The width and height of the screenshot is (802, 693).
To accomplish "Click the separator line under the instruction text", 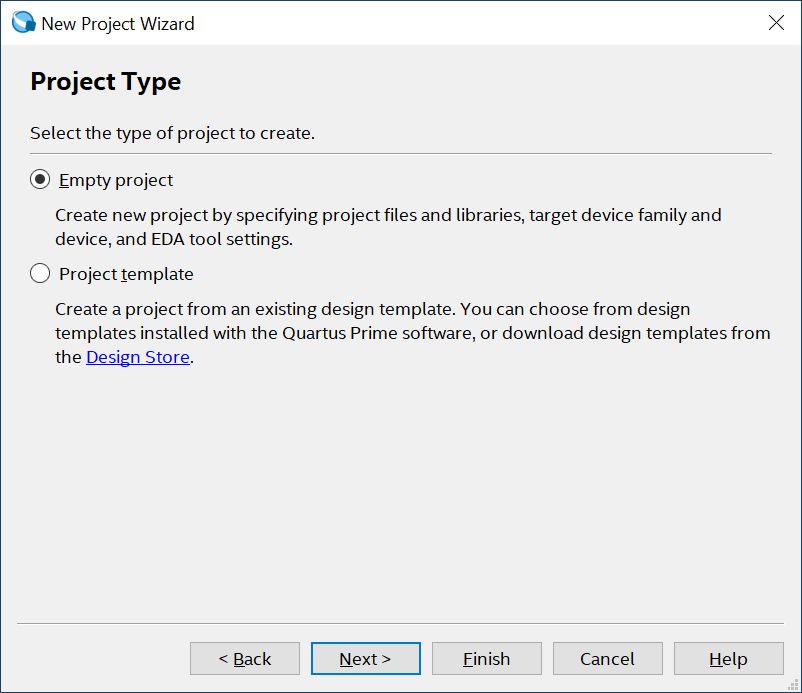I will click(400, 154).
